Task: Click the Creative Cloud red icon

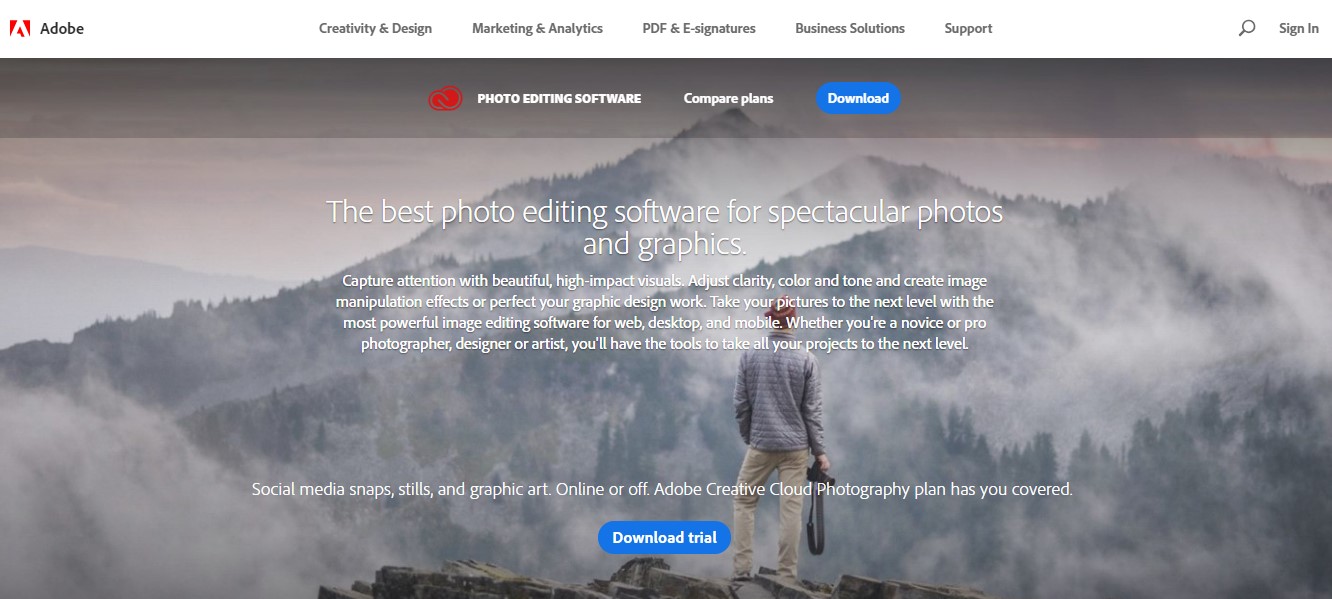Action: [x=445, y=98]
